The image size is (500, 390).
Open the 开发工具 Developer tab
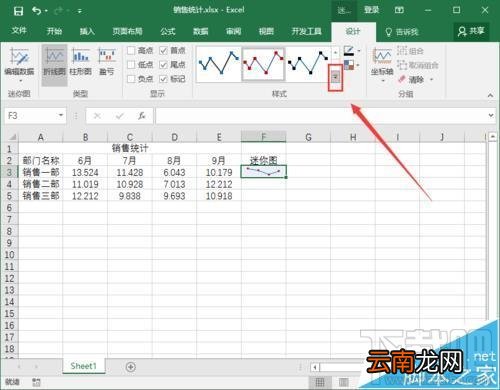pyautogui.click(x=307, y=31)
